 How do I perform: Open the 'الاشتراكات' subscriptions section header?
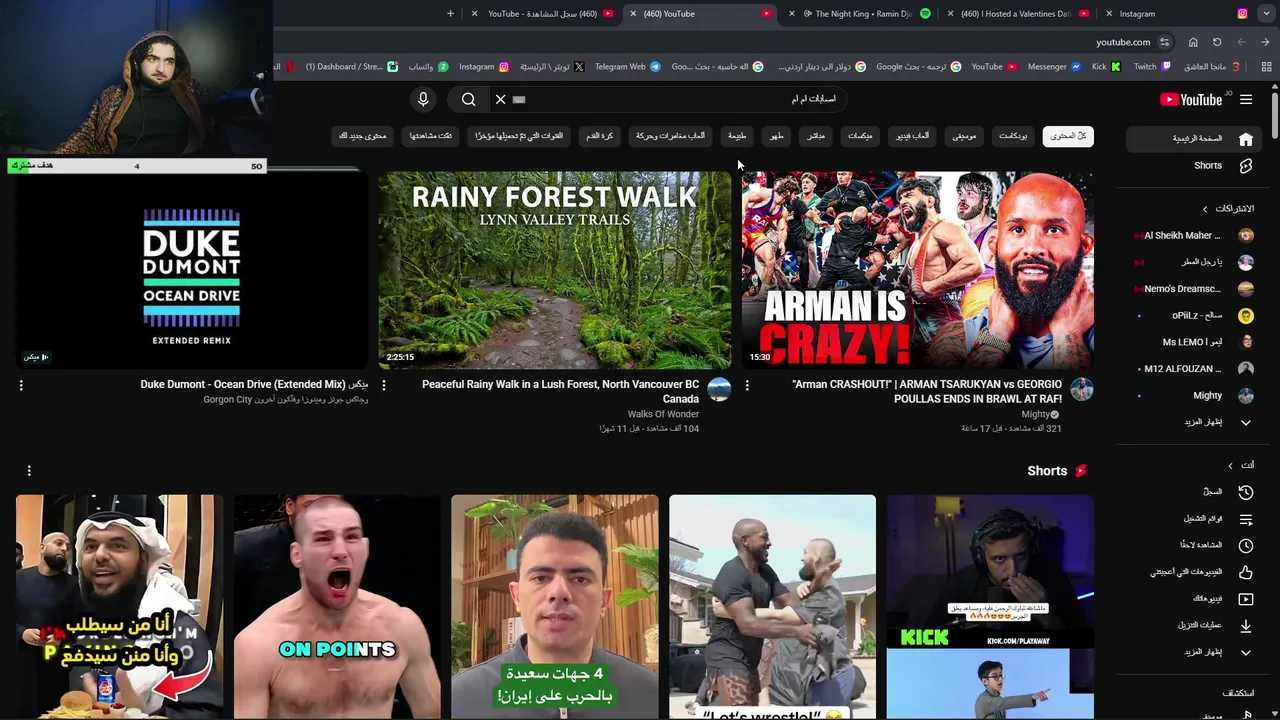click(1227, 208)
